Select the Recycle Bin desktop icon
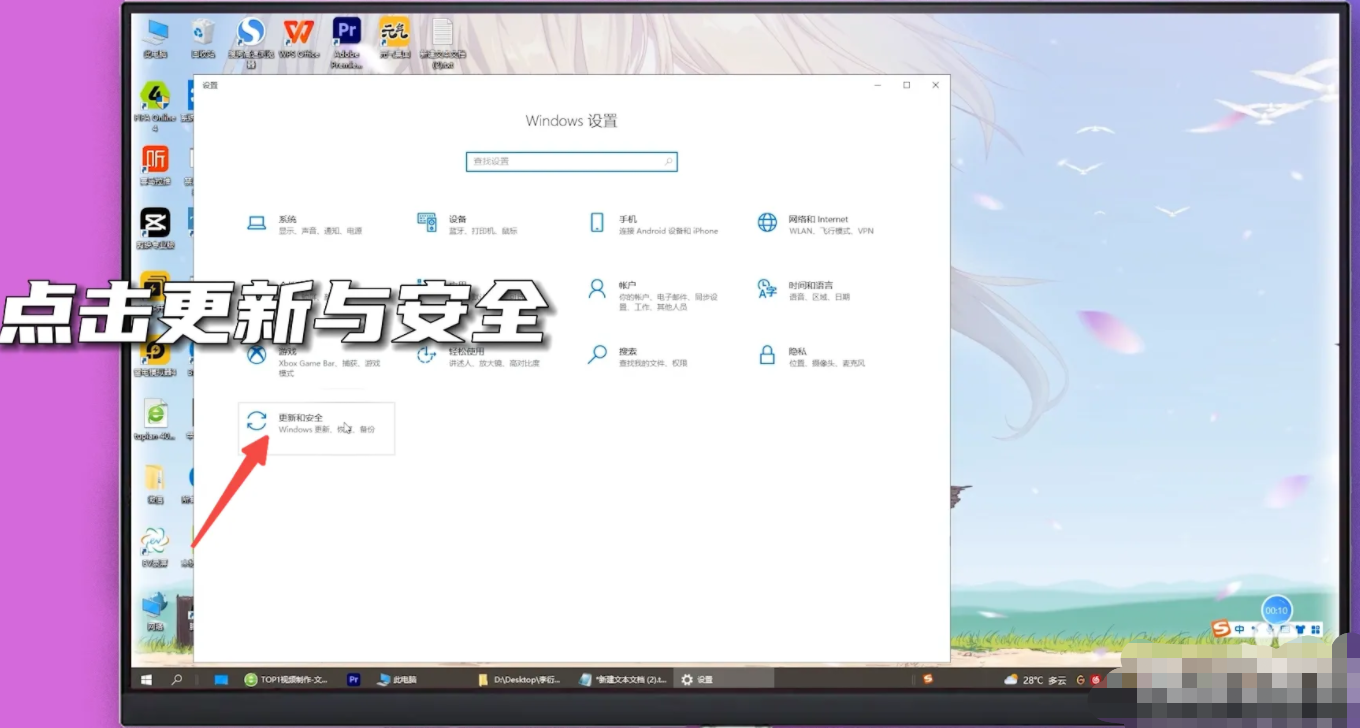1360x728 pixels. point(203,40)
